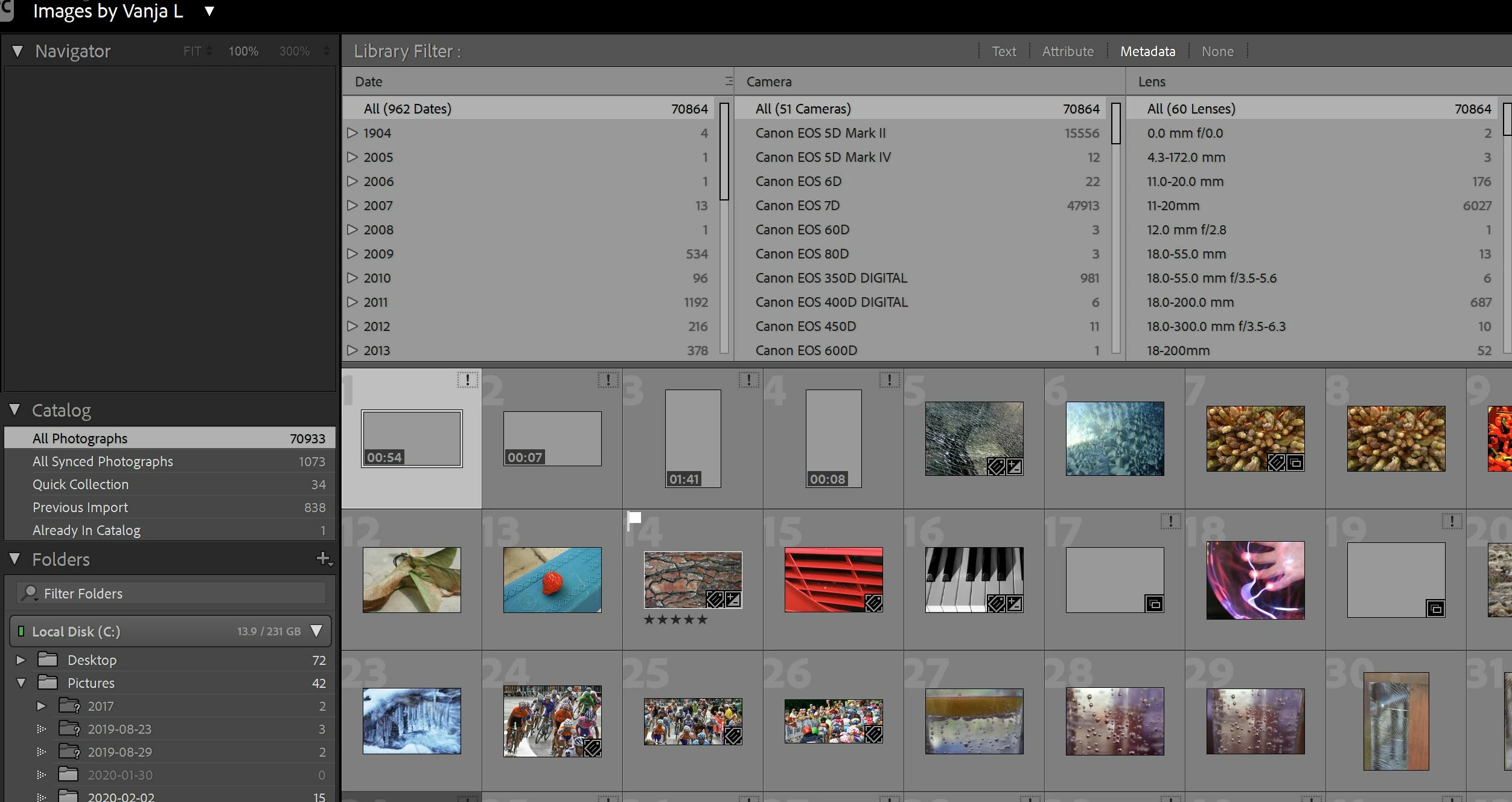Image resolution: width=1512 pixels, height=802 pixels.
Task: Open the catalog identity plate dropdown arrow
Action: click(209, 11)
